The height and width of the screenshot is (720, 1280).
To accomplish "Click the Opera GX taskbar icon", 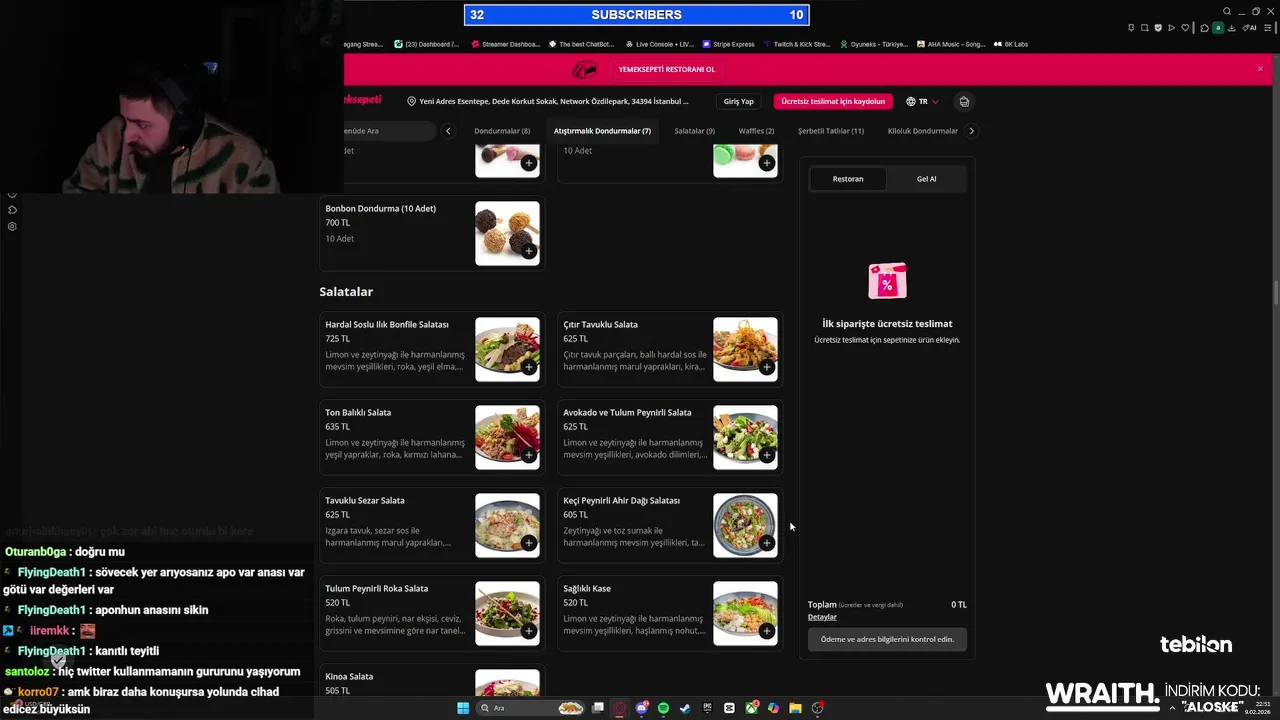I will point(619,708).
